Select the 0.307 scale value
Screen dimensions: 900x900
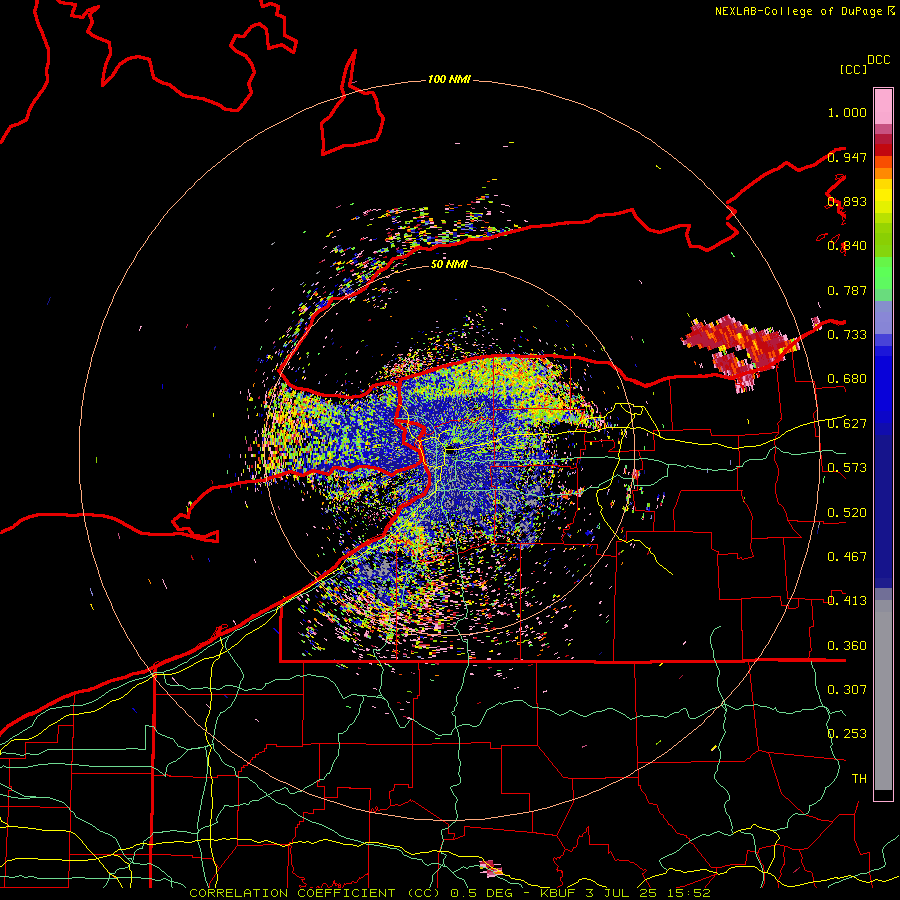coord(847,689)
